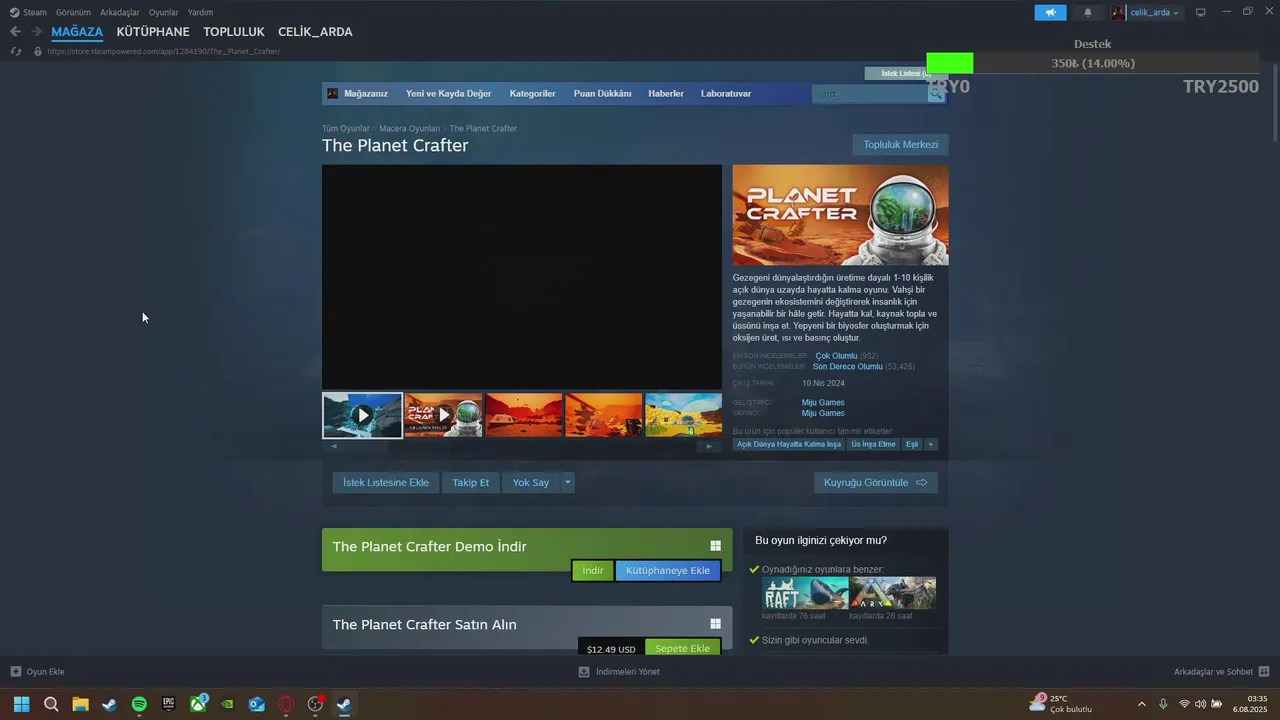Open the Yardım menu
Image resolution: width=1280 pixels, height=720 pixels.
click(x=200, y=12)
